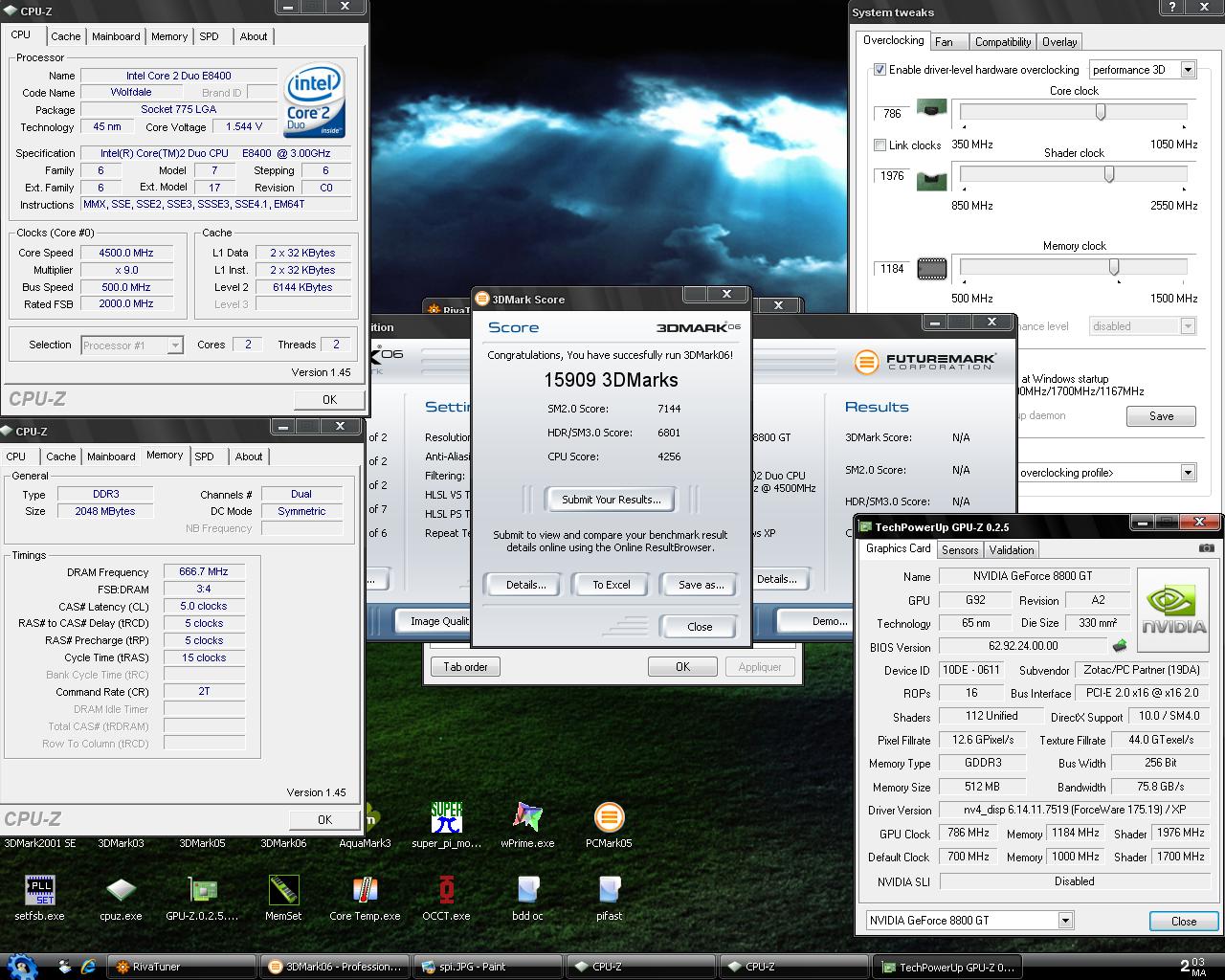Open Mainboard tab in lower CPU-Z
Viewport: 1225px width, 980px height.
pos(111,457)
